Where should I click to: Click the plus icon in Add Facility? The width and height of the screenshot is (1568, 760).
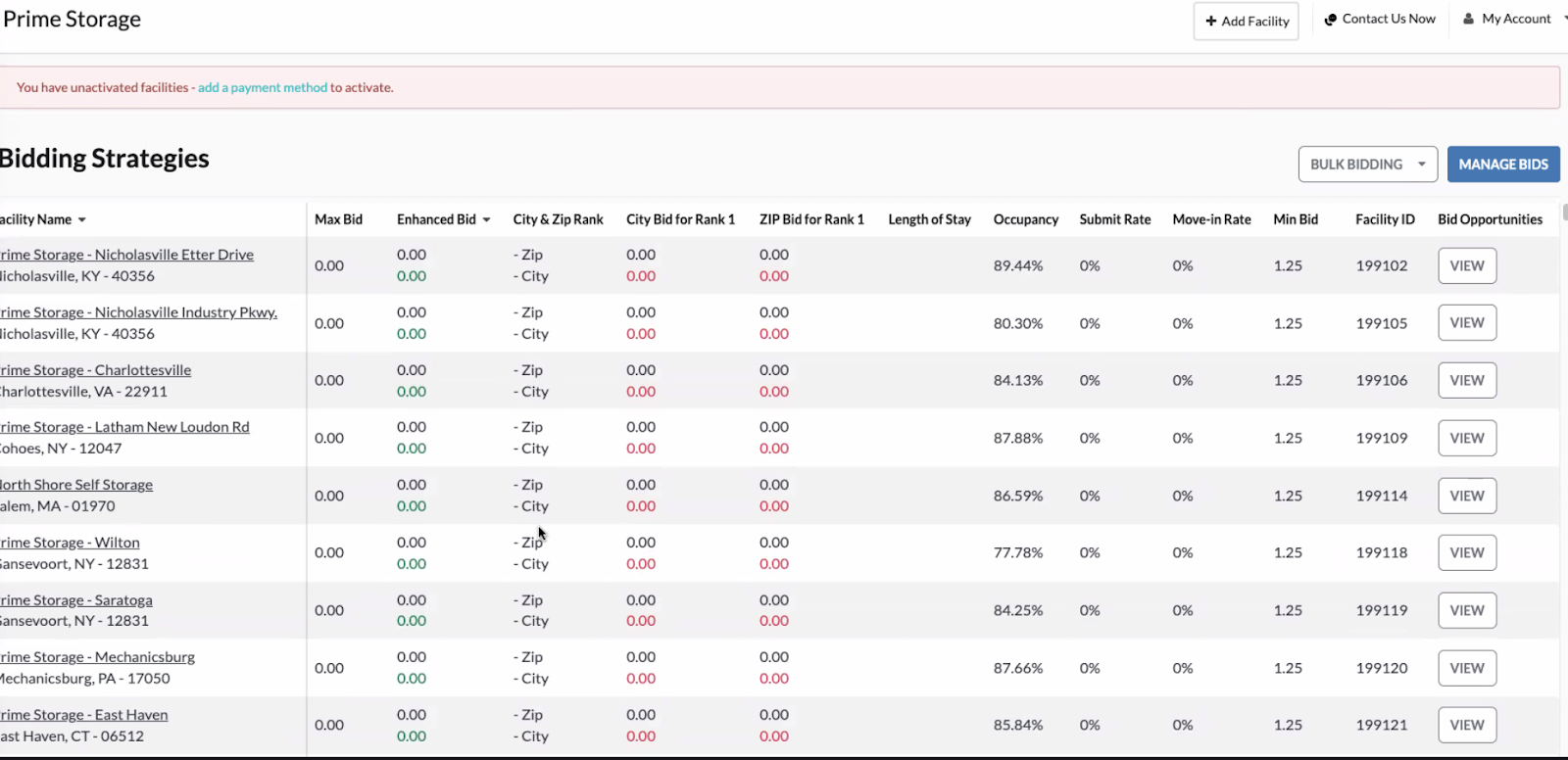coord(1211,21)
